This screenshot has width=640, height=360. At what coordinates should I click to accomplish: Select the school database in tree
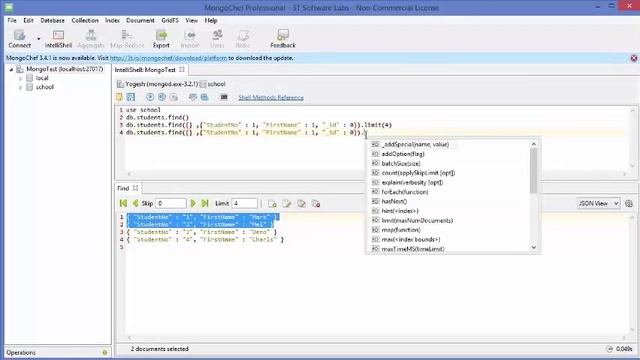tap(44, 87)
